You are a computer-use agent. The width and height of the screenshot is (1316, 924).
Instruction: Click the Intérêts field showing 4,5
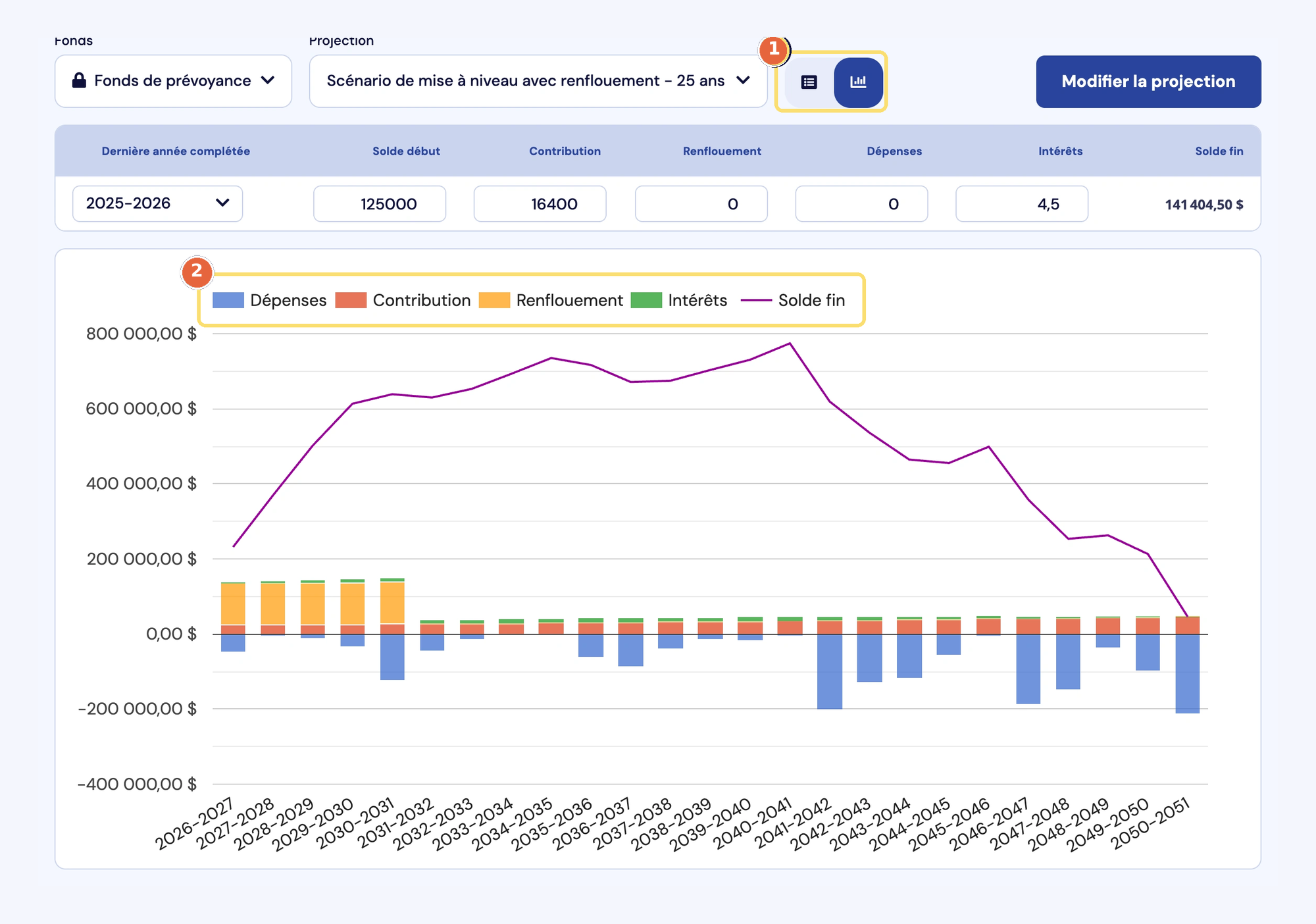[1021, 204]
